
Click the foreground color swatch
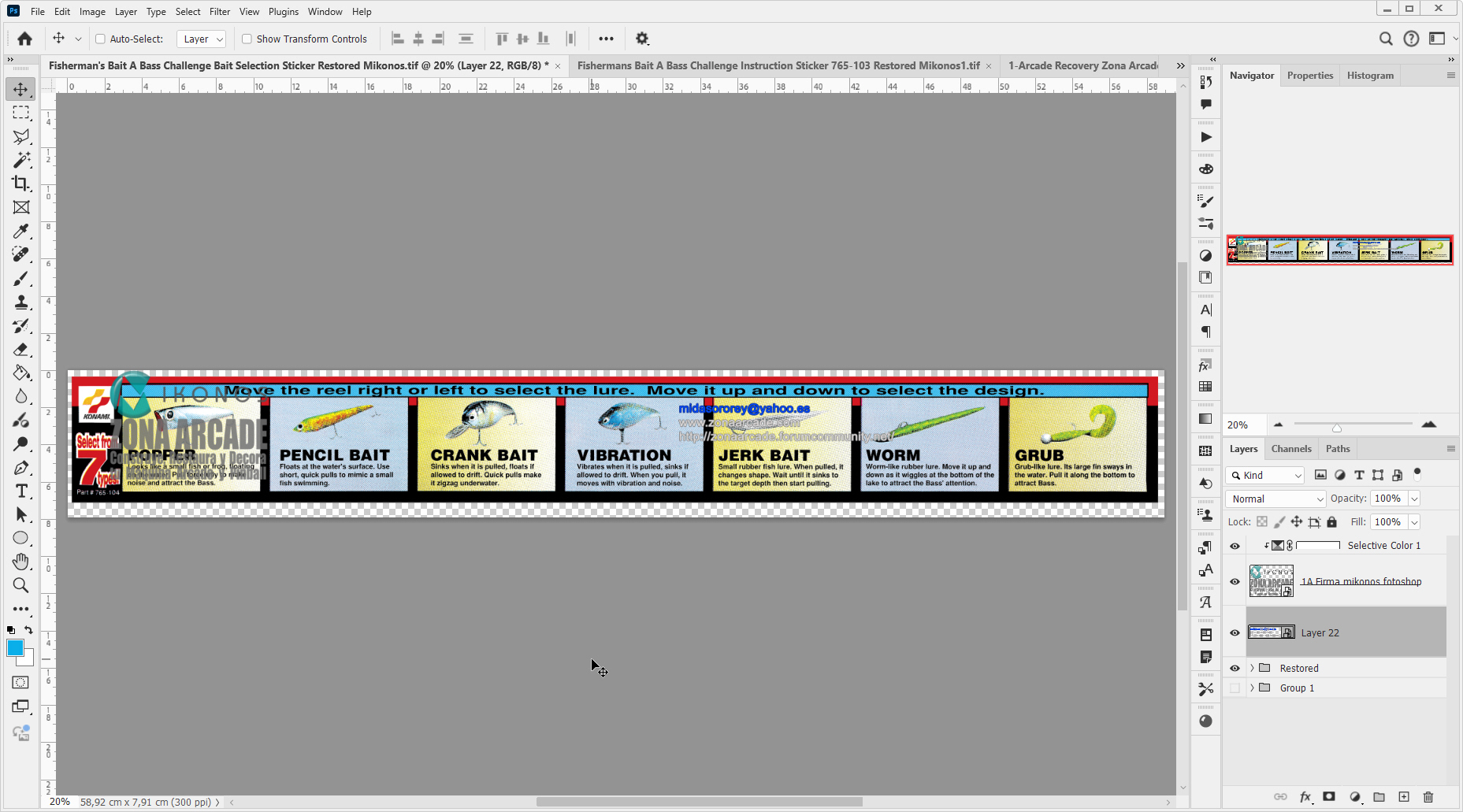tap(16, 648)
